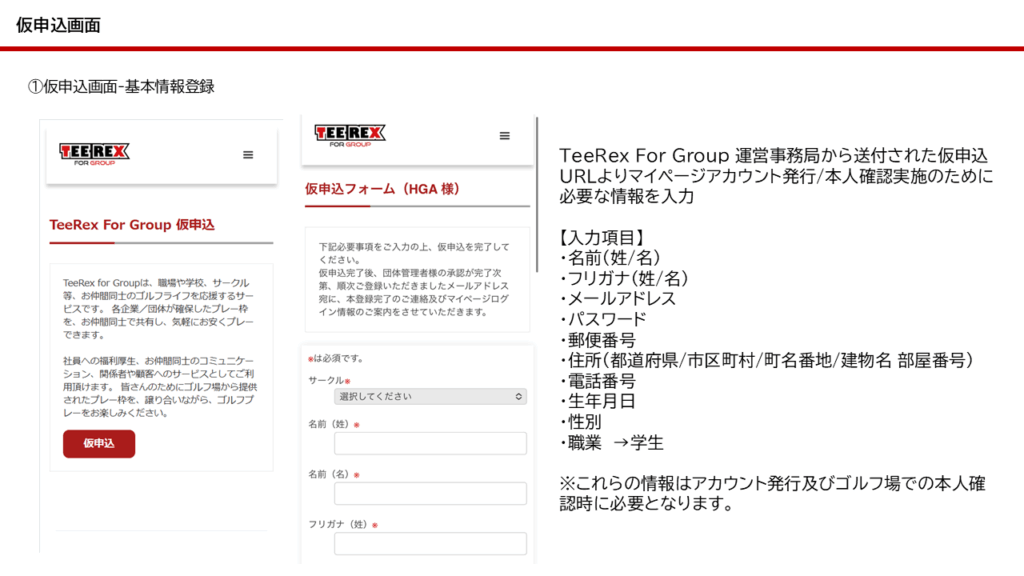The image size is (1024, 576).
Task: Click list item ・フリガナ(姓/名)
Action: pos(624,278)
